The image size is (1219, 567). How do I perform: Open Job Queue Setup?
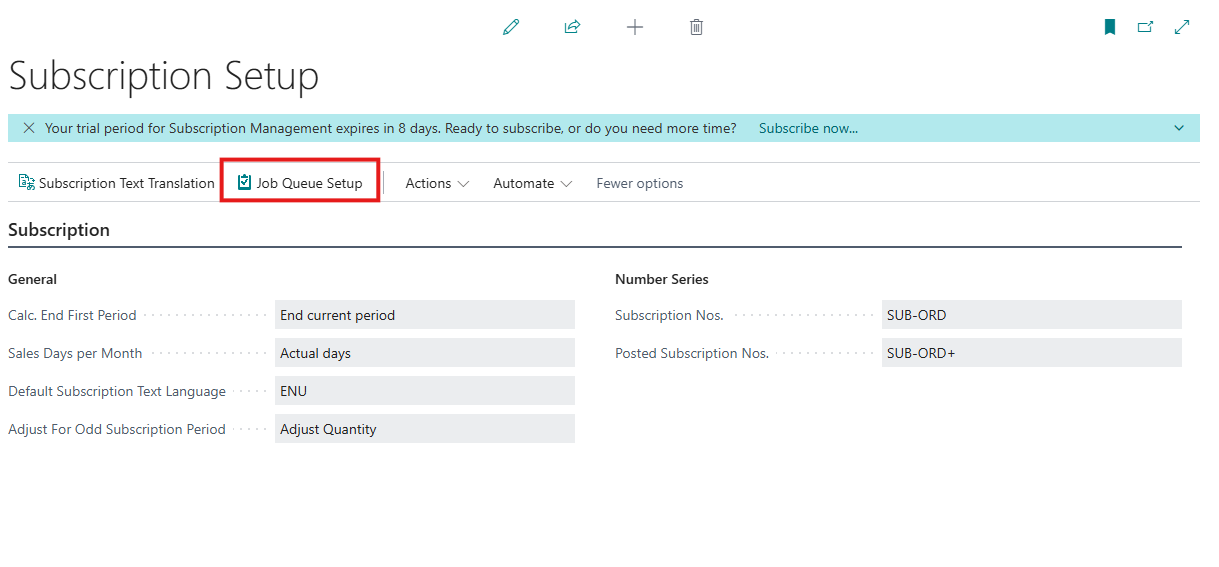[300, 183]
